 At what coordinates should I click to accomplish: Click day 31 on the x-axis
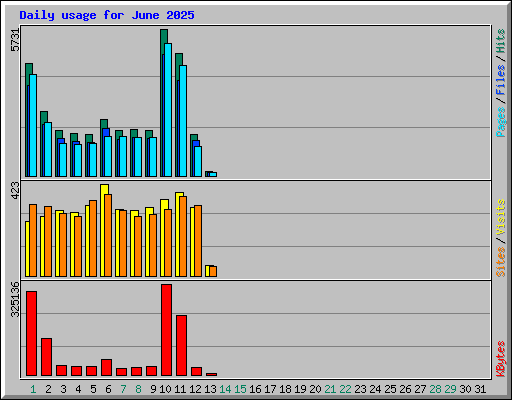coord(480,389)
